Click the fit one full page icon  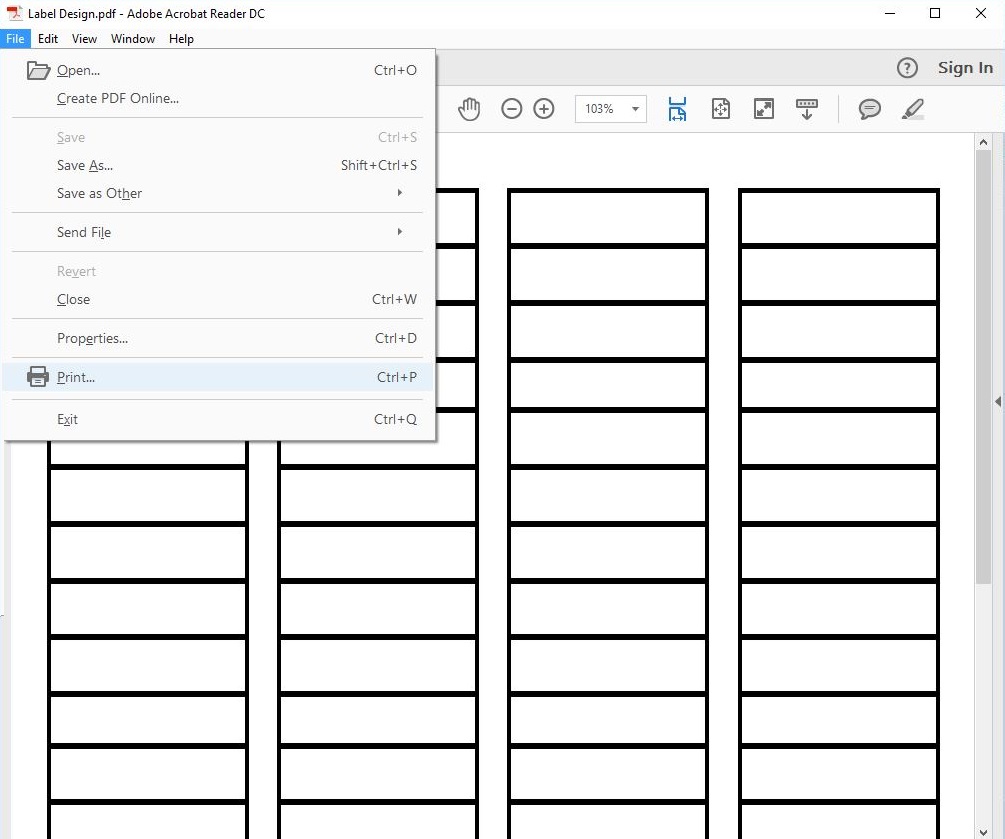pyautogui.click(x=721, y=109)
